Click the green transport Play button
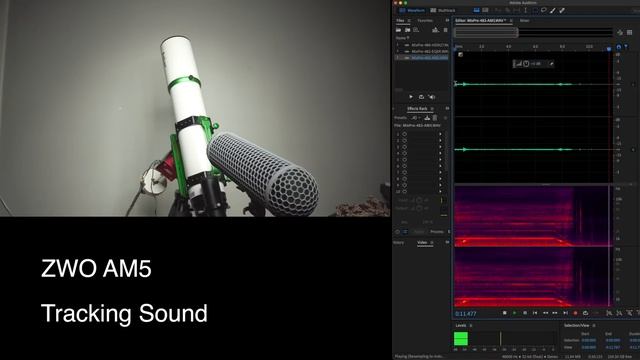 pyautogui.click(x=514, y=313)
